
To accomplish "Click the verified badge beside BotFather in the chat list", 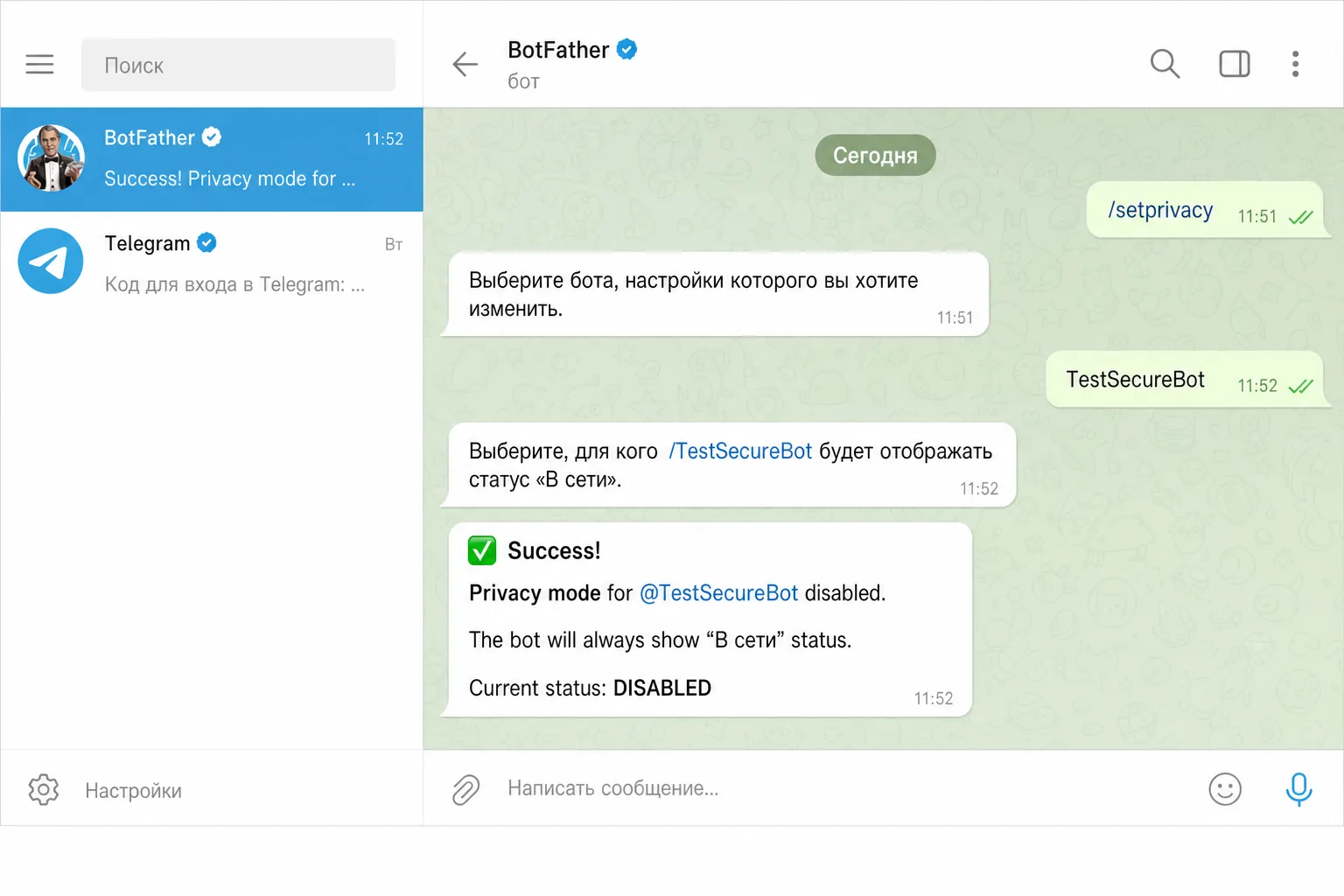I will (x=211, y=137).
